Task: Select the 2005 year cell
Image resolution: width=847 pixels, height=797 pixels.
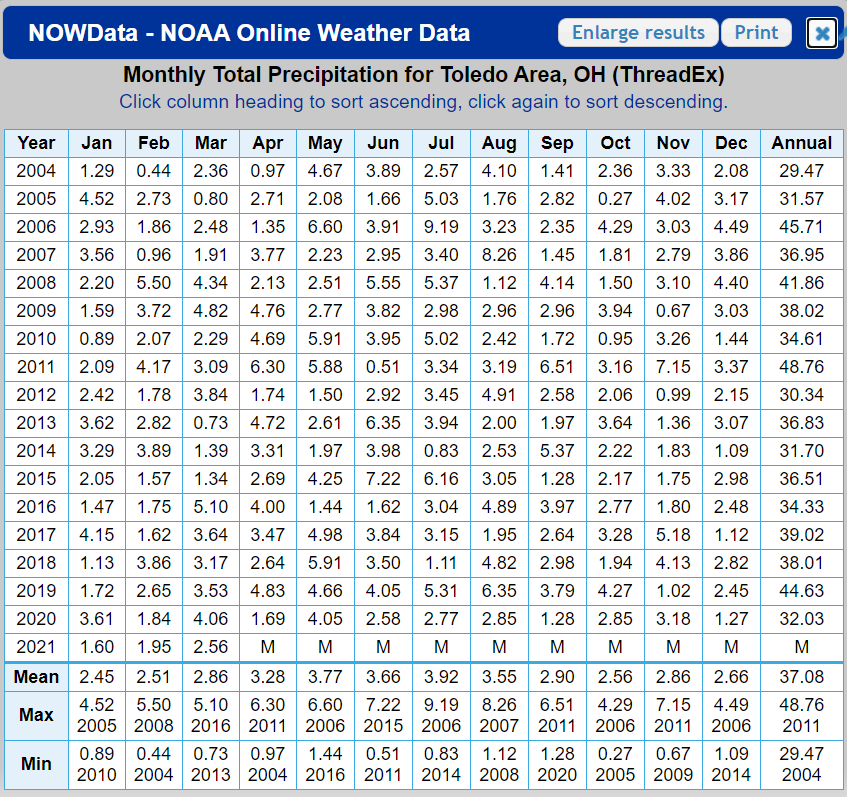Action: tap(36, 199)
